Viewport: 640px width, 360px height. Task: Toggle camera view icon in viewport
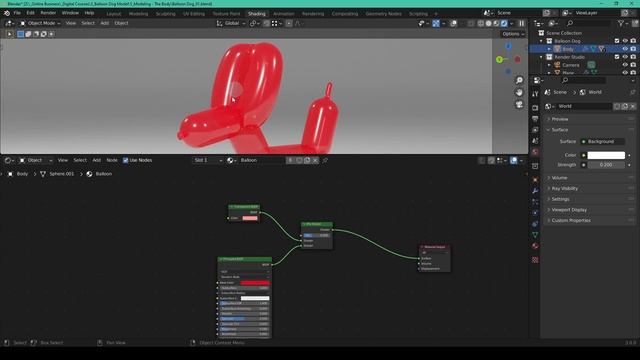(x=519, y=104)
